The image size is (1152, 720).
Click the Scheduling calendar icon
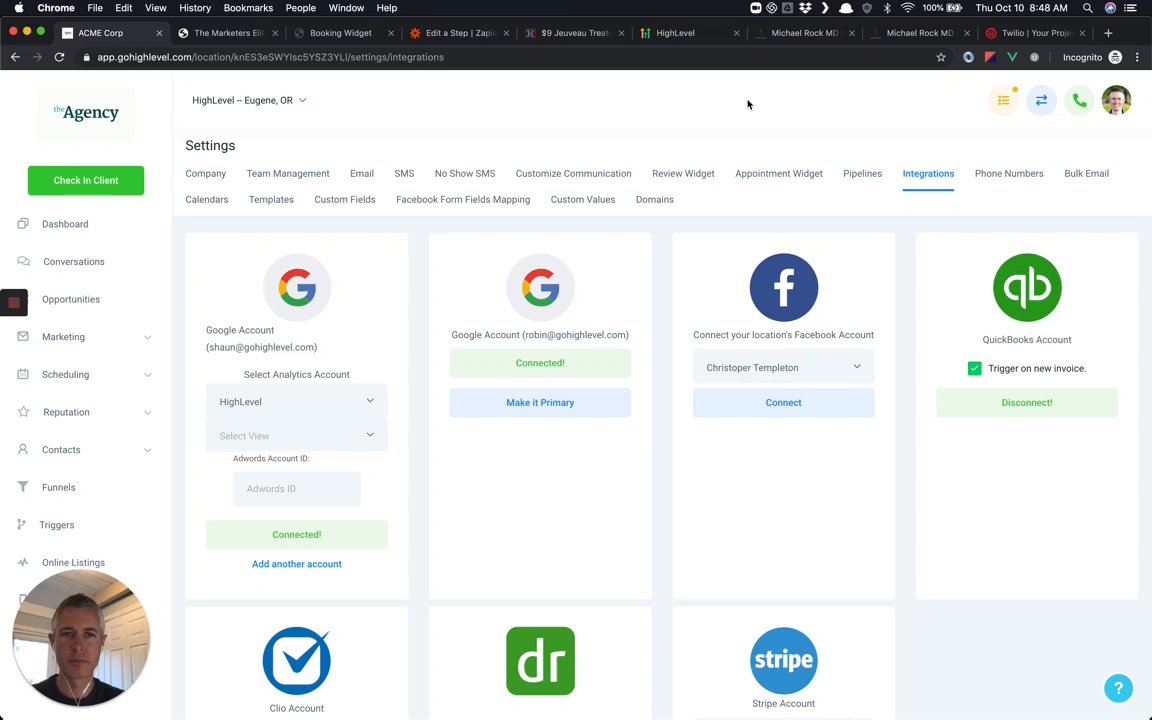(23, 374)
